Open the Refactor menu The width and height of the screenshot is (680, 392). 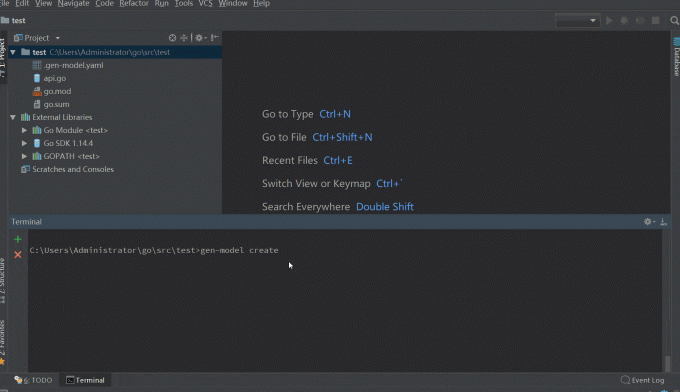coord(134,3)
